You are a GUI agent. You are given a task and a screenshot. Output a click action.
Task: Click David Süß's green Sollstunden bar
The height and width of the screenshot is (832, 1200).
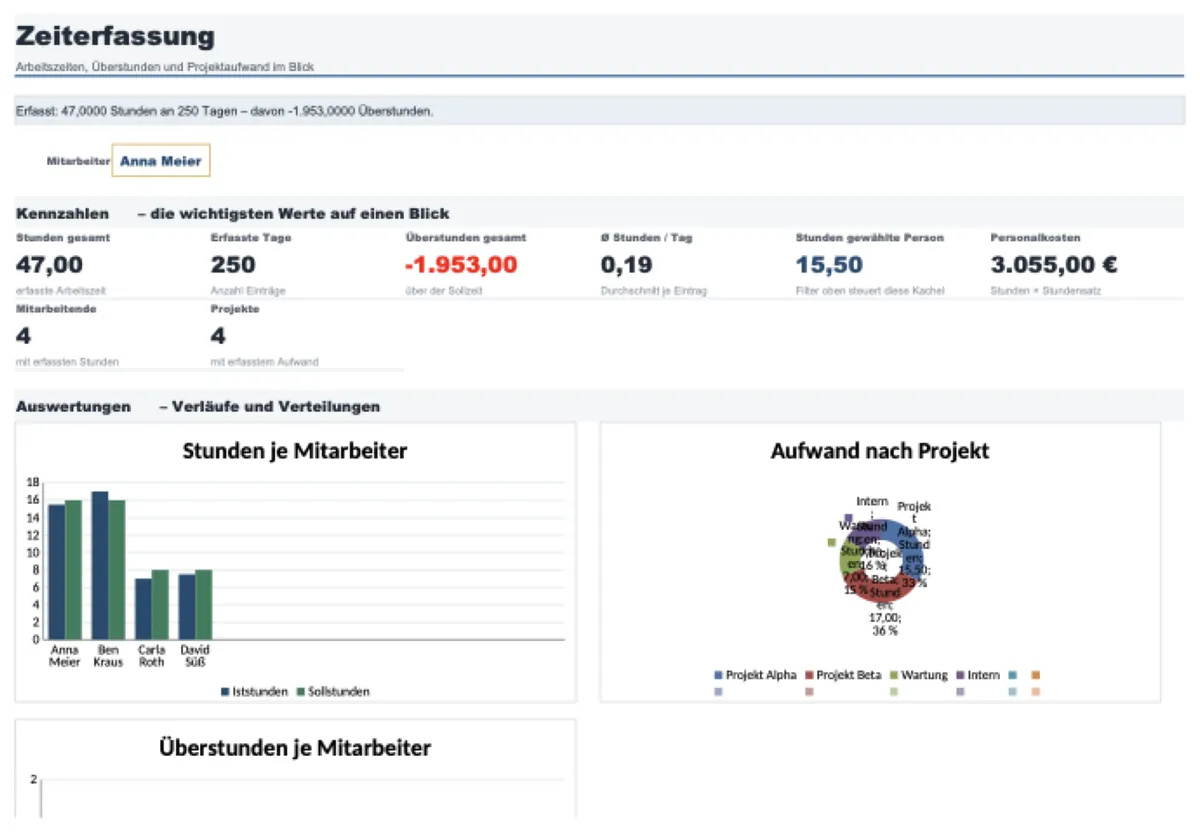[x=203, y=604]
